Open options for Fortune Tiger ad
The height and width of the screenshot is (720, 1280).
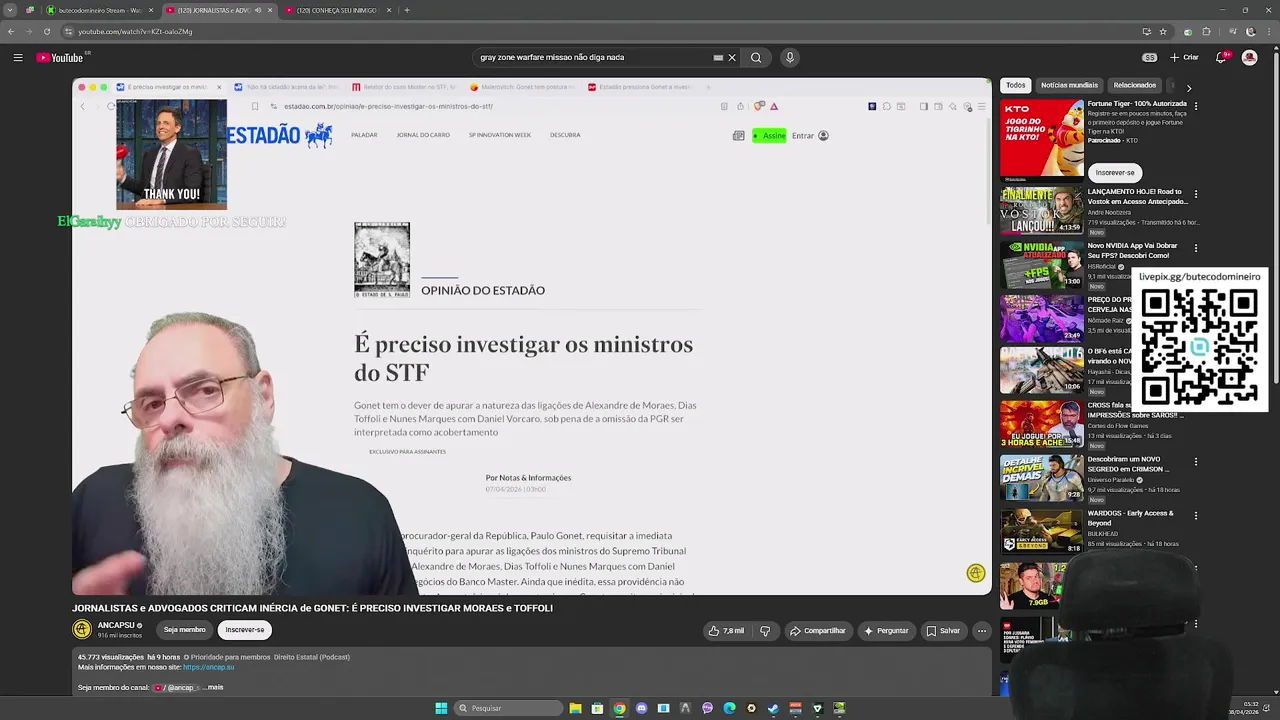coord(1195,105)
